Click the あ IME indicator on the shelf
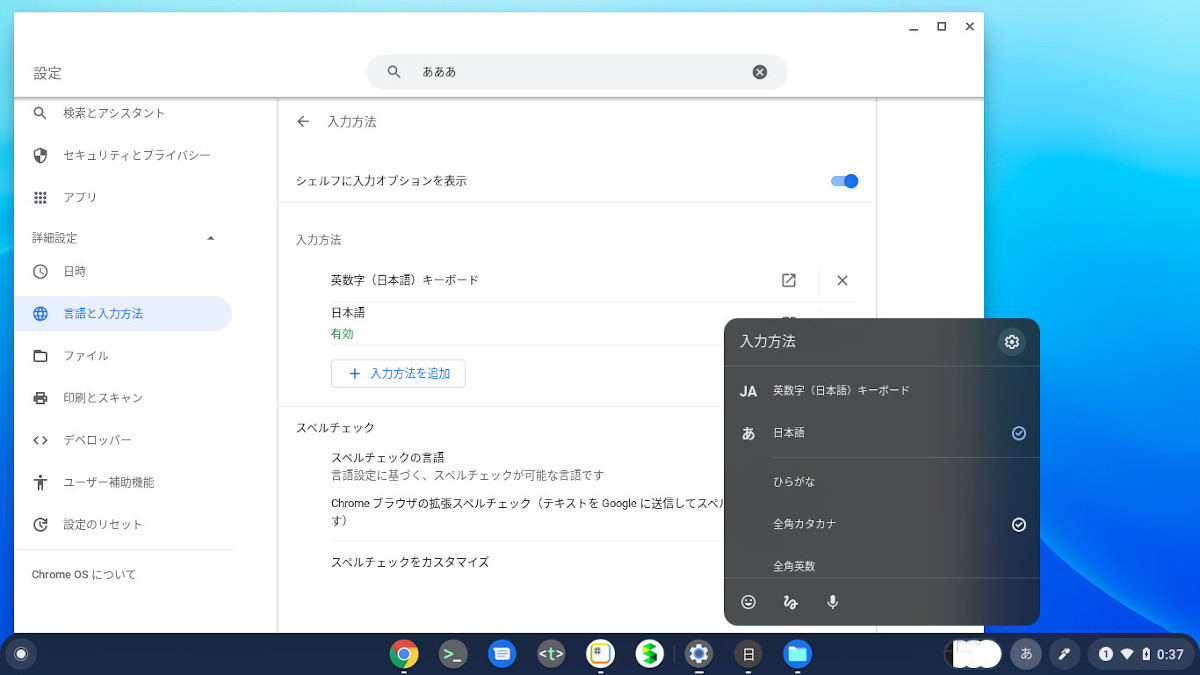Image resolution: width=1200 pixels, height=675 pixels. pyautogui.click(x=1026, y=653)
